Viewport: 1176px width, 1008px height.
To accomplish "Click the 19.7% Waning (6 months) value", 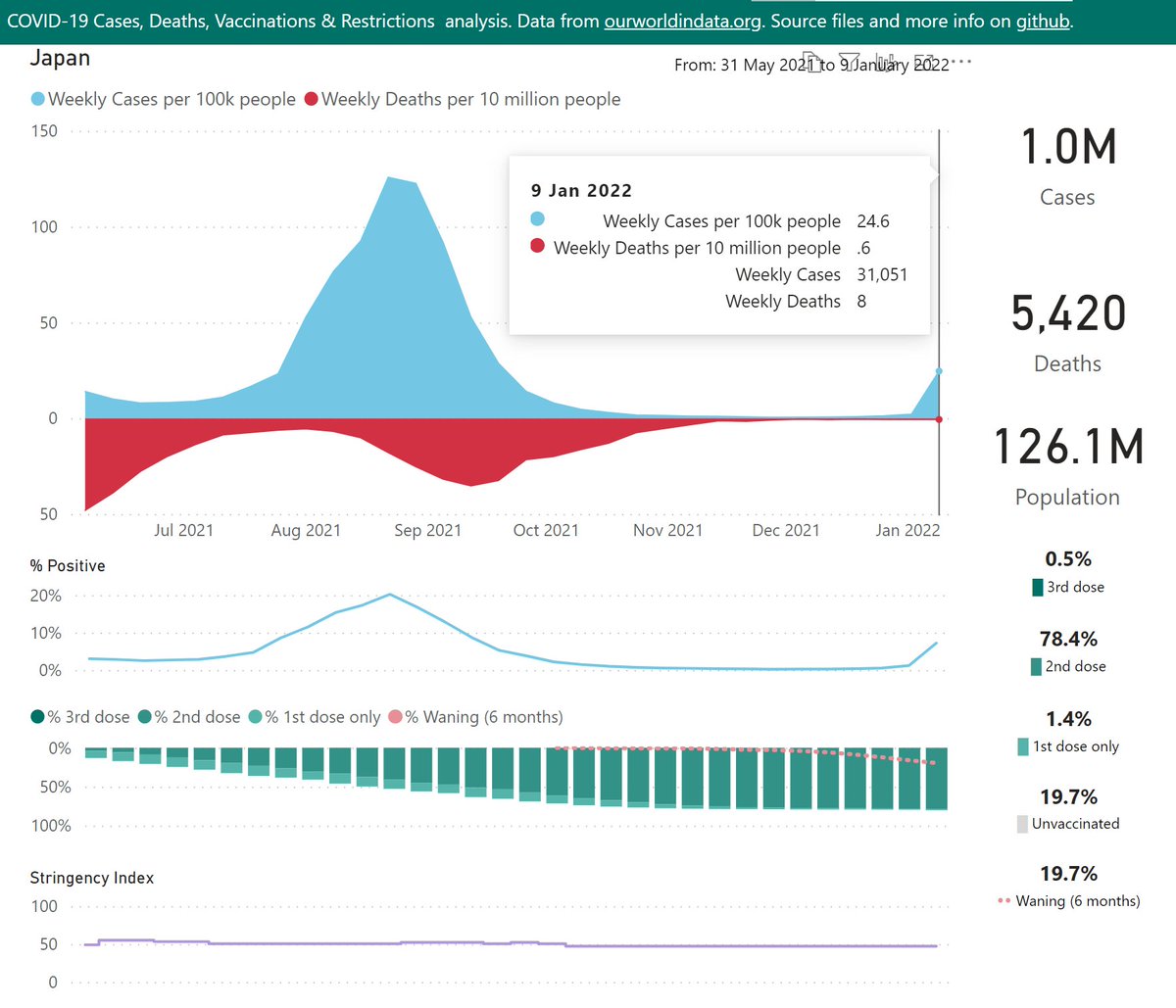I will tap(1068, 873).
